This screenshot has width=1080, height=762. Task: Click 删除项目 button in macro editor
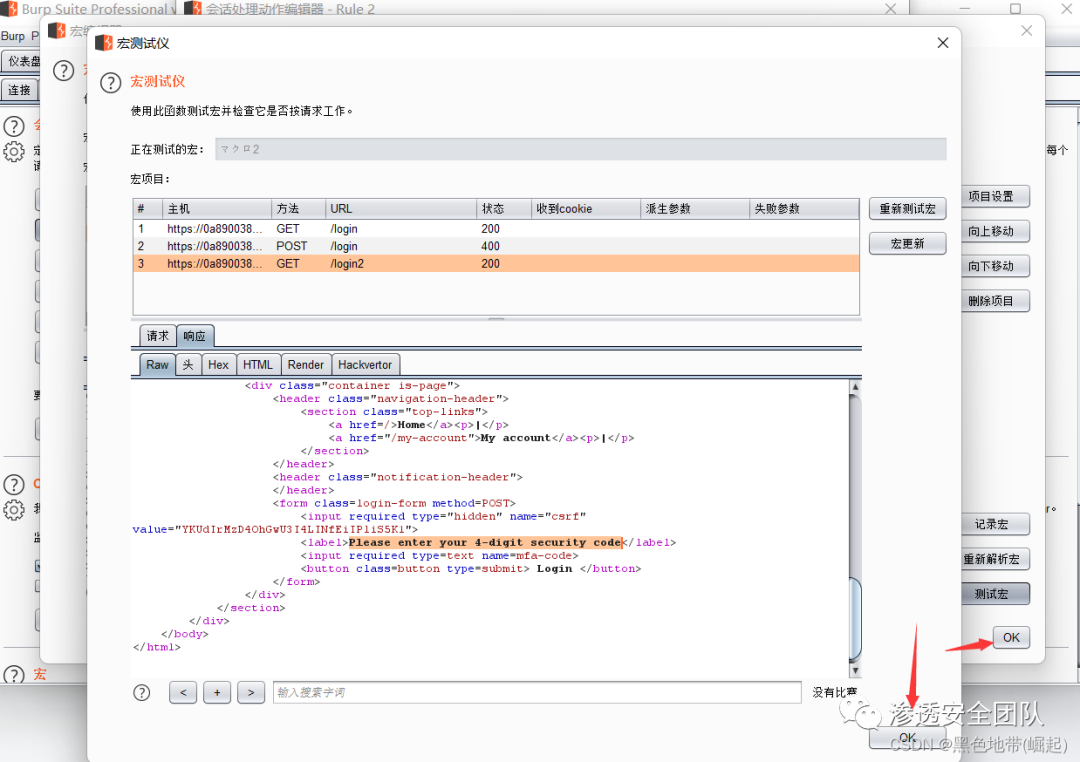pos(991,301)
